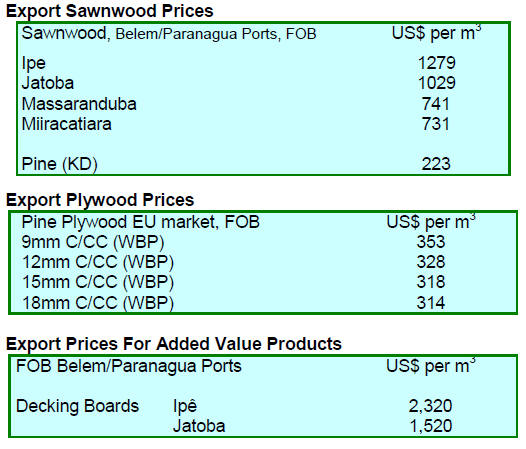Click the Decking Boards label
Viewport: 526px width, 449px height.
pyautogui.click(x=77, y=406)
